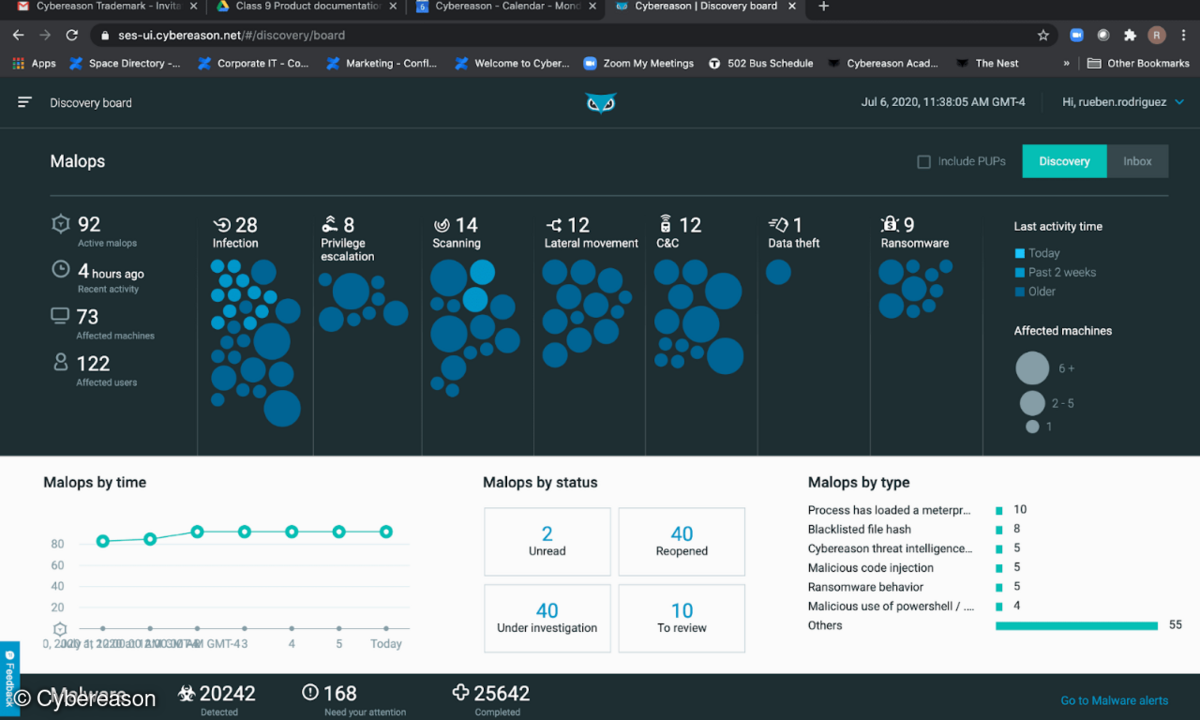The image size is (1200, 720).
Task: Click the Older legend color swatch
Action: [x=1020, y=292]
